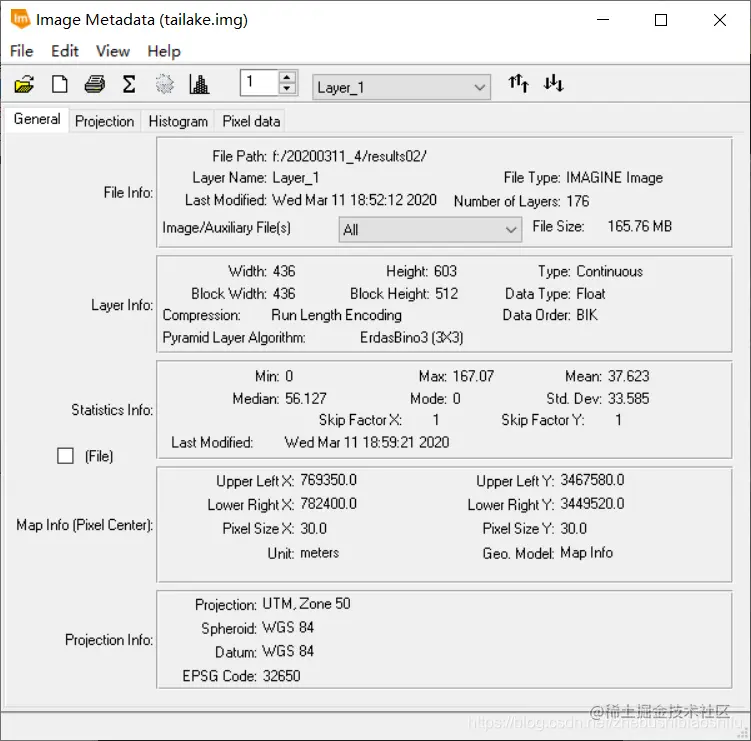Switch to the General tab
751x741 pixels.
pyautogui.click(x=37, y=119)
